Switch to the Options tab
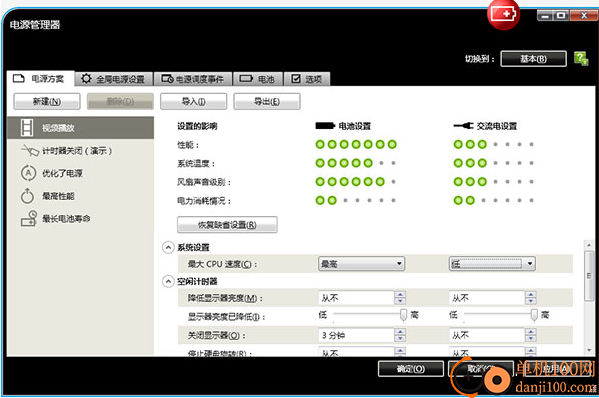 (x=307, y=79)
